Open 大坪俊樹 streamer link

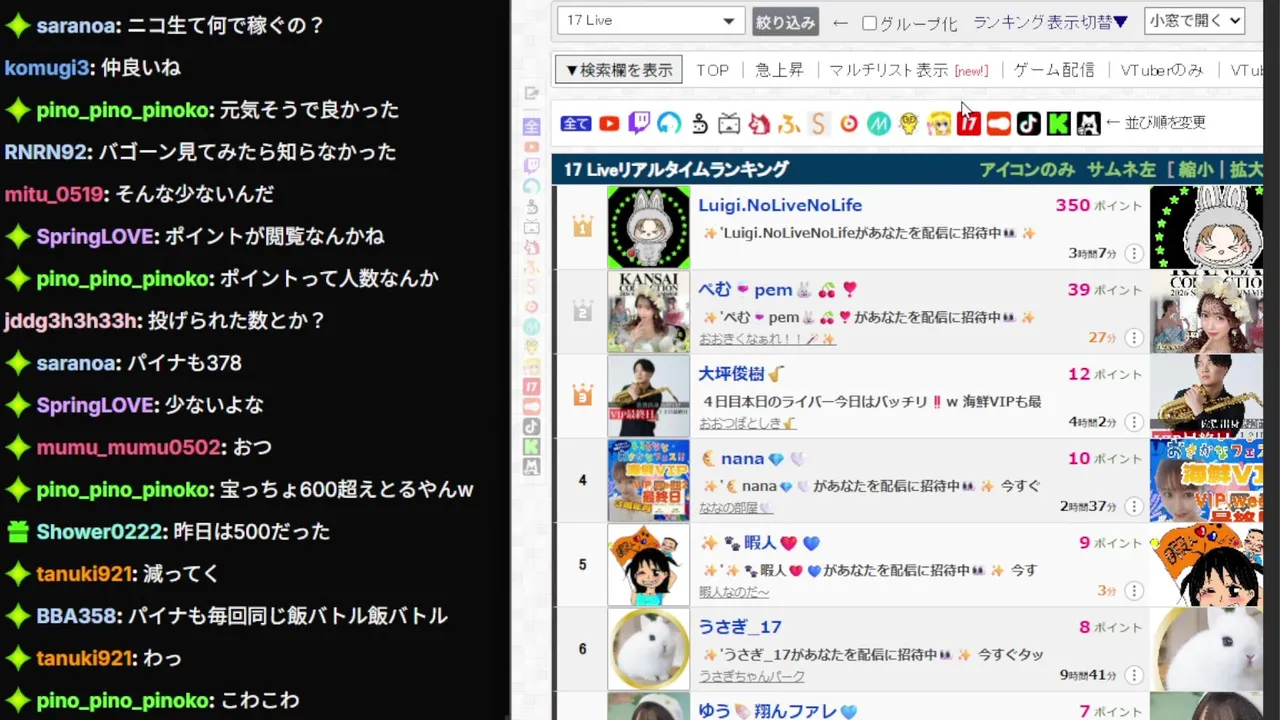[x=740, y=374]
